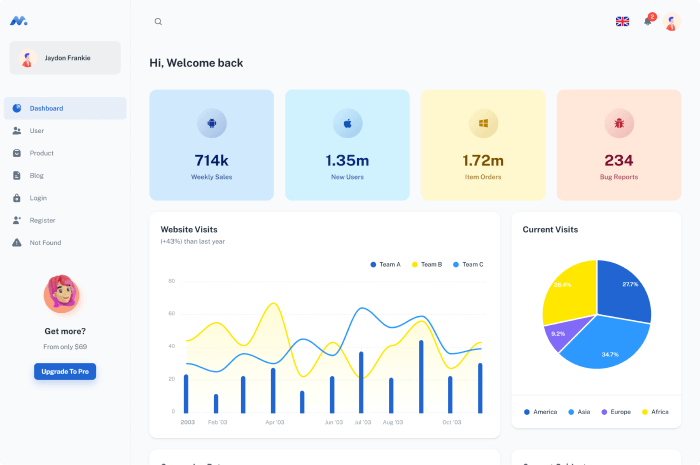Click the Website Visits chart title

[x=189, y=229]
